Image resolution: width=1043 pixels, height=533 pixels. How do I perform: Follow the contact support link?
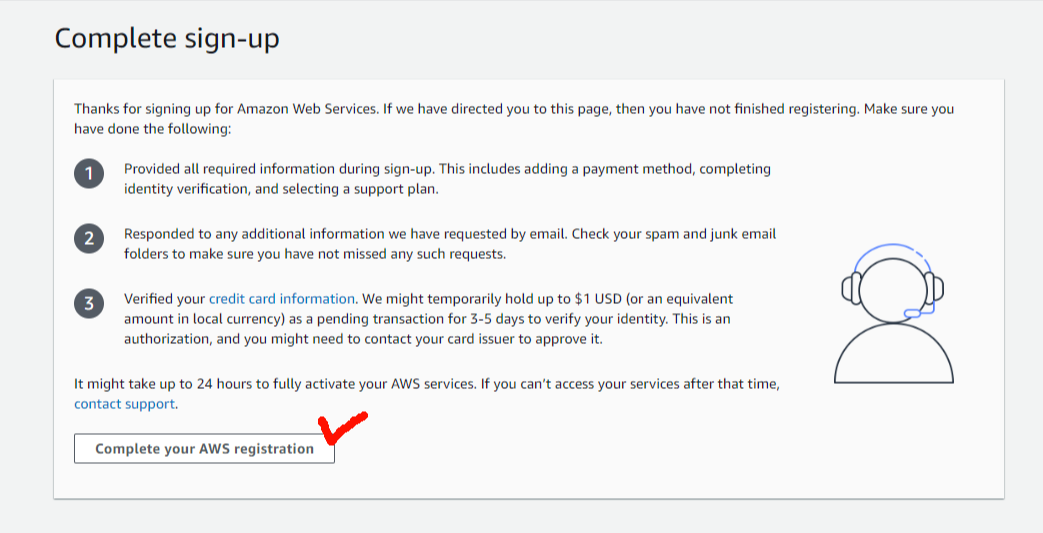(124, 404)
